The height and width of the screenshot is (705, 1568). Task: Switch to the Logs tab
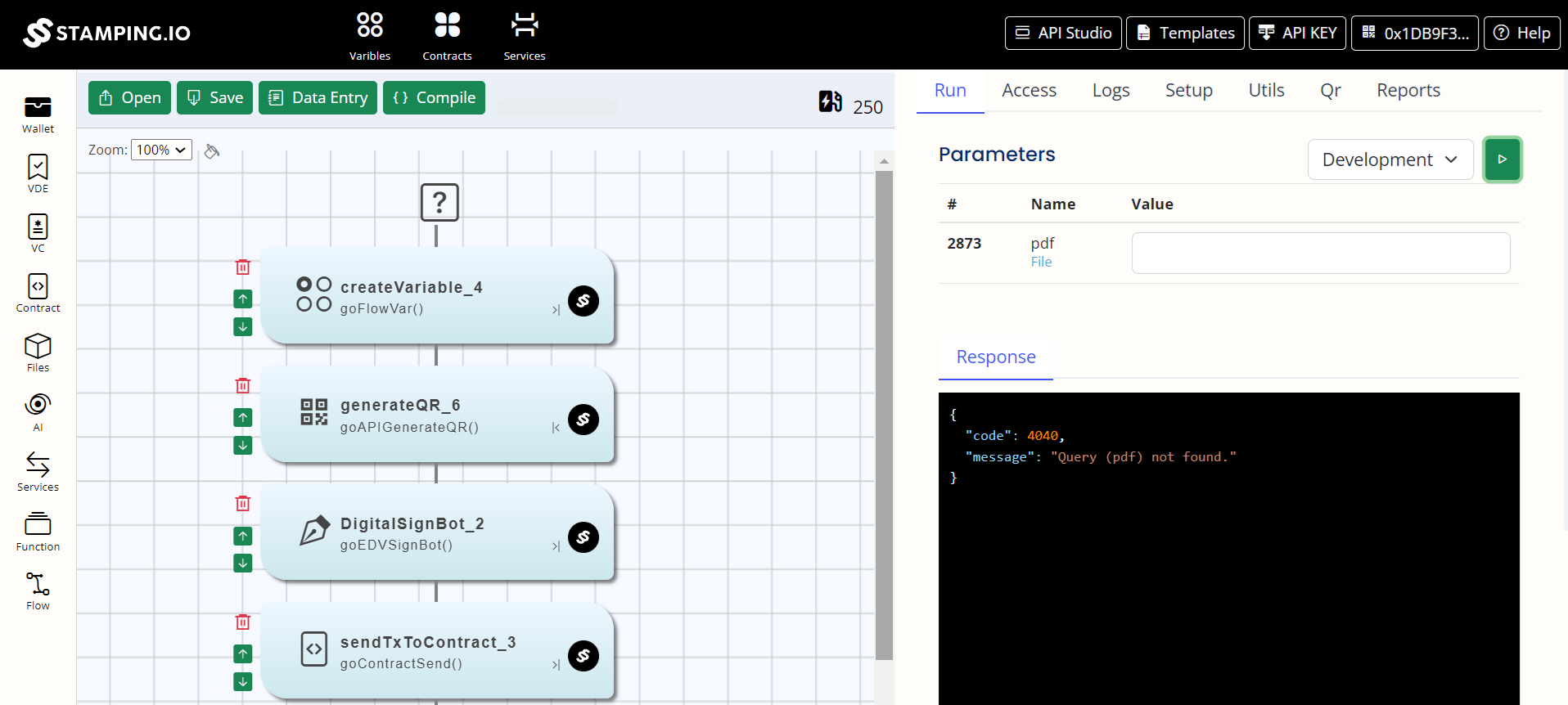pos(1111,91)
